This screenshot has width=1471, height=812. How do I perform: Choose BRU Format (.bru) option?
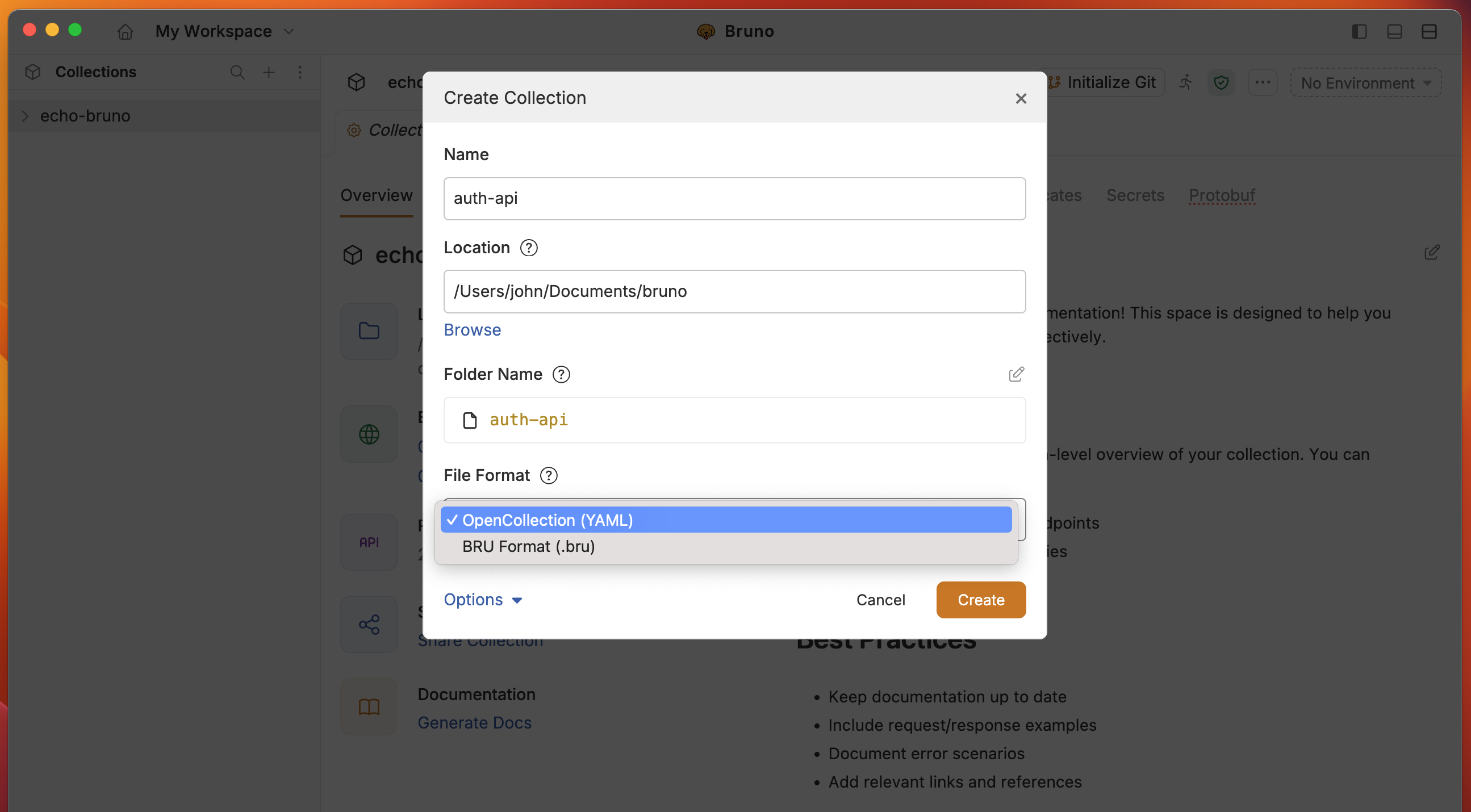point(726,546)
